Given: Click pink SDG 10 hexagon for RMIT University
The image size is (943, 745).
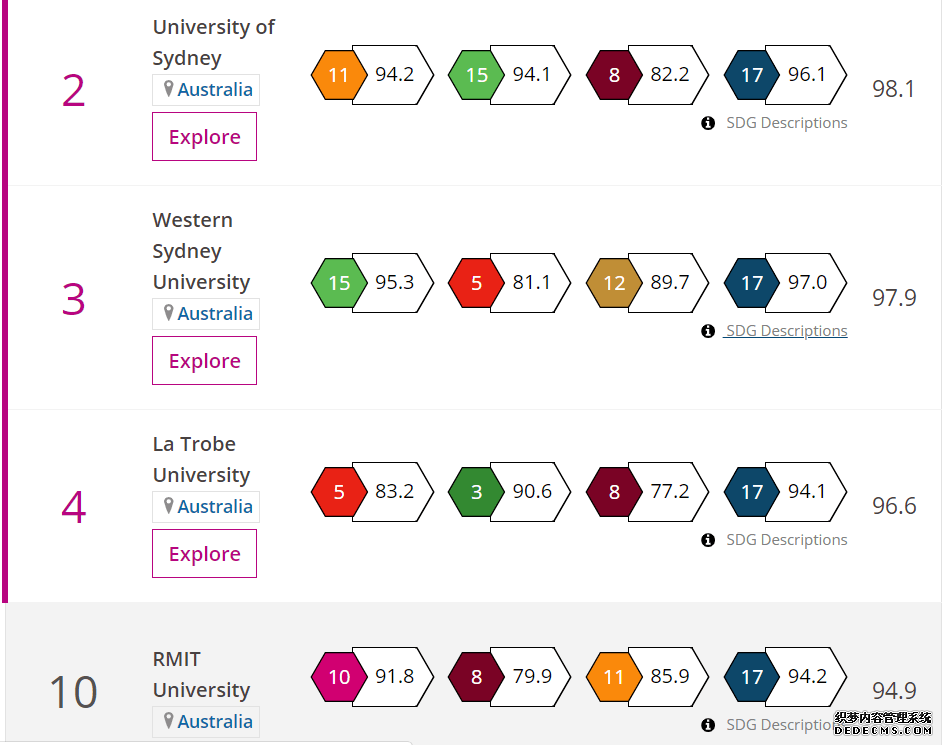Looking at the screenshot, I should (x=339, y=677).
